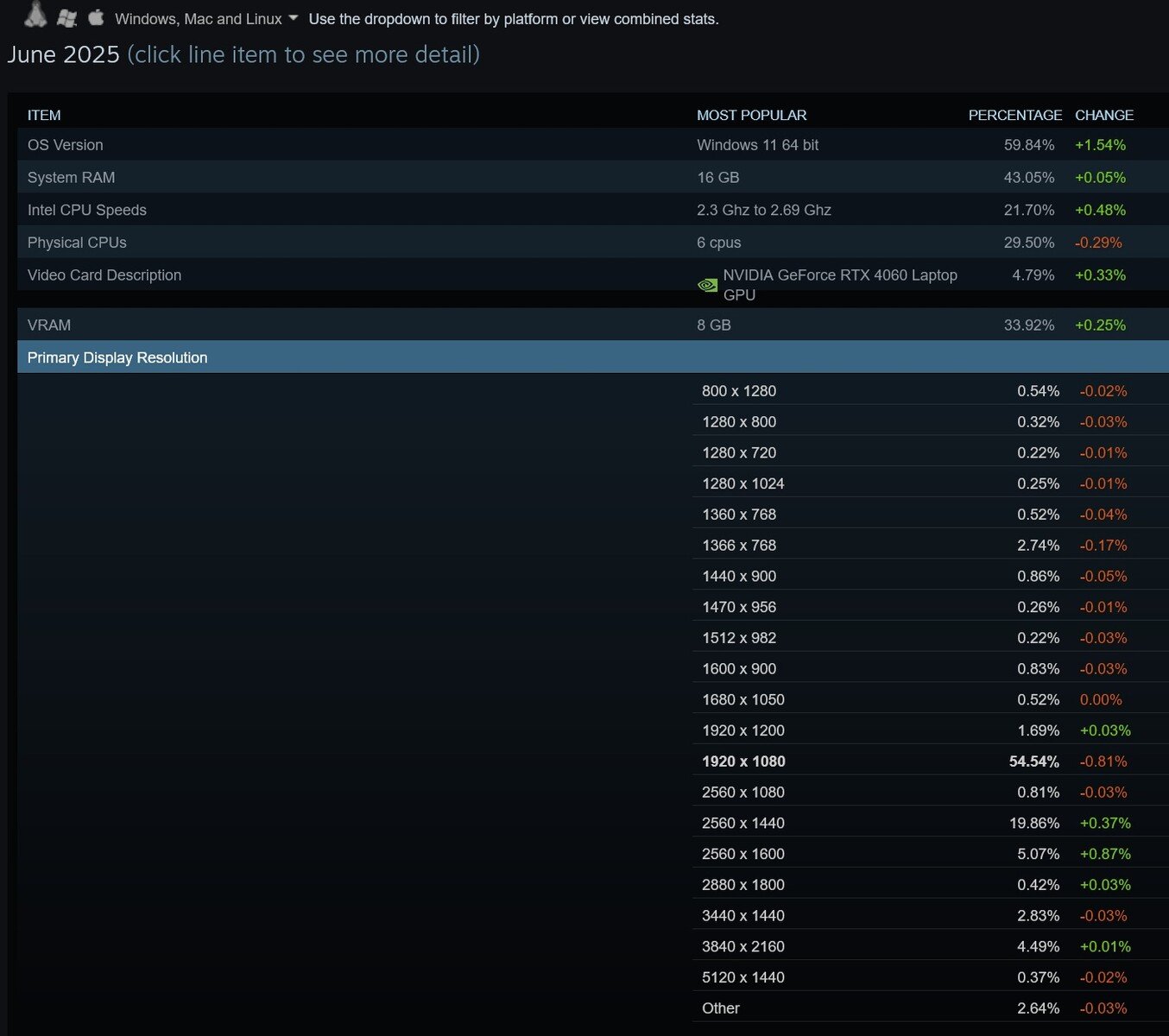The image size is (1169, 1036).
Task: Click the 3840 x 2160 resolution row
Action: tap(931, 946)
